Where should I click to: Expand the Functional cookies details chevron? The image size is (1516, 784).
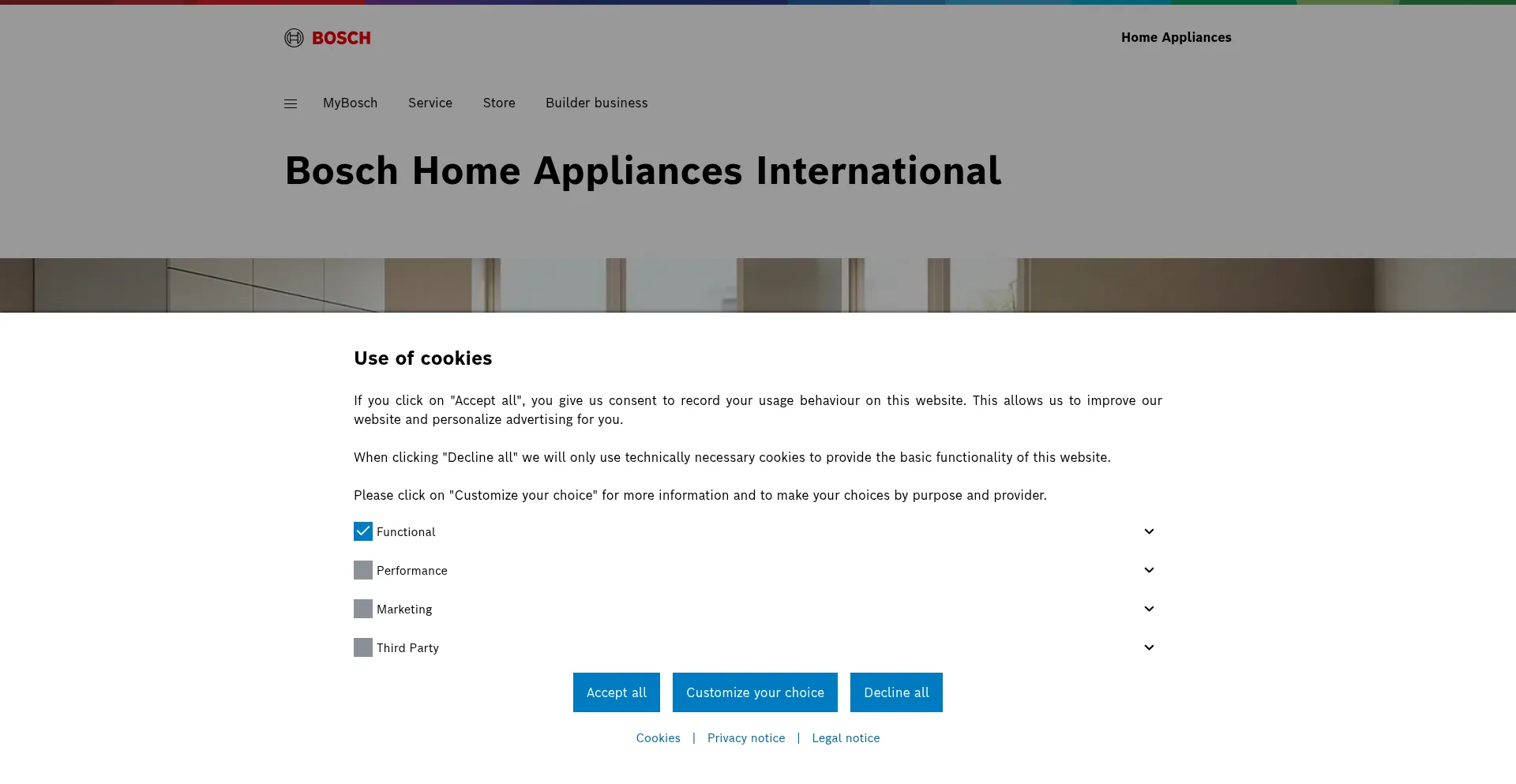[1149, 531]
